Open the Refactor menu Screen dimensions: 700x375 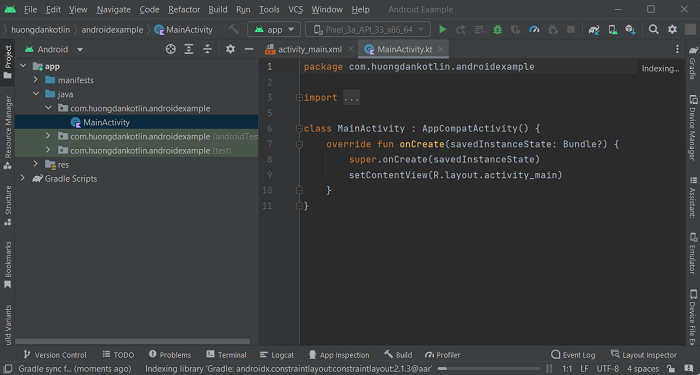[x=184, y=9]
